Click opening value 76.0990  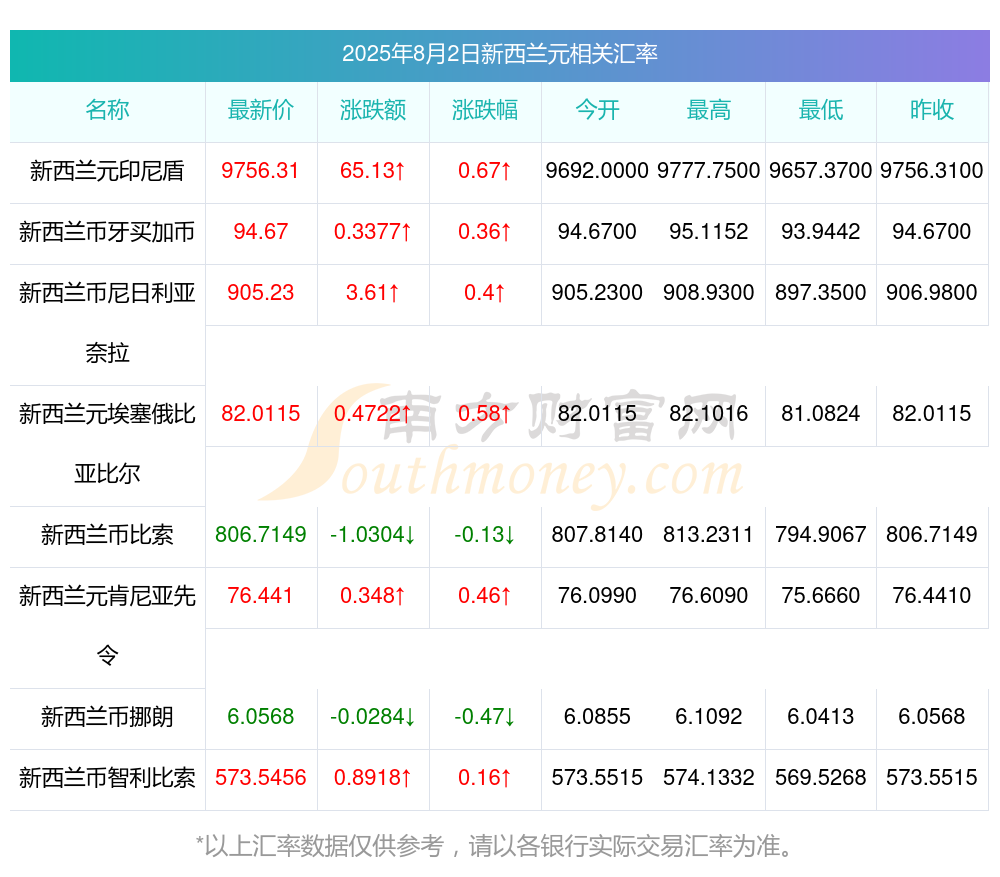tap(597, 595)
